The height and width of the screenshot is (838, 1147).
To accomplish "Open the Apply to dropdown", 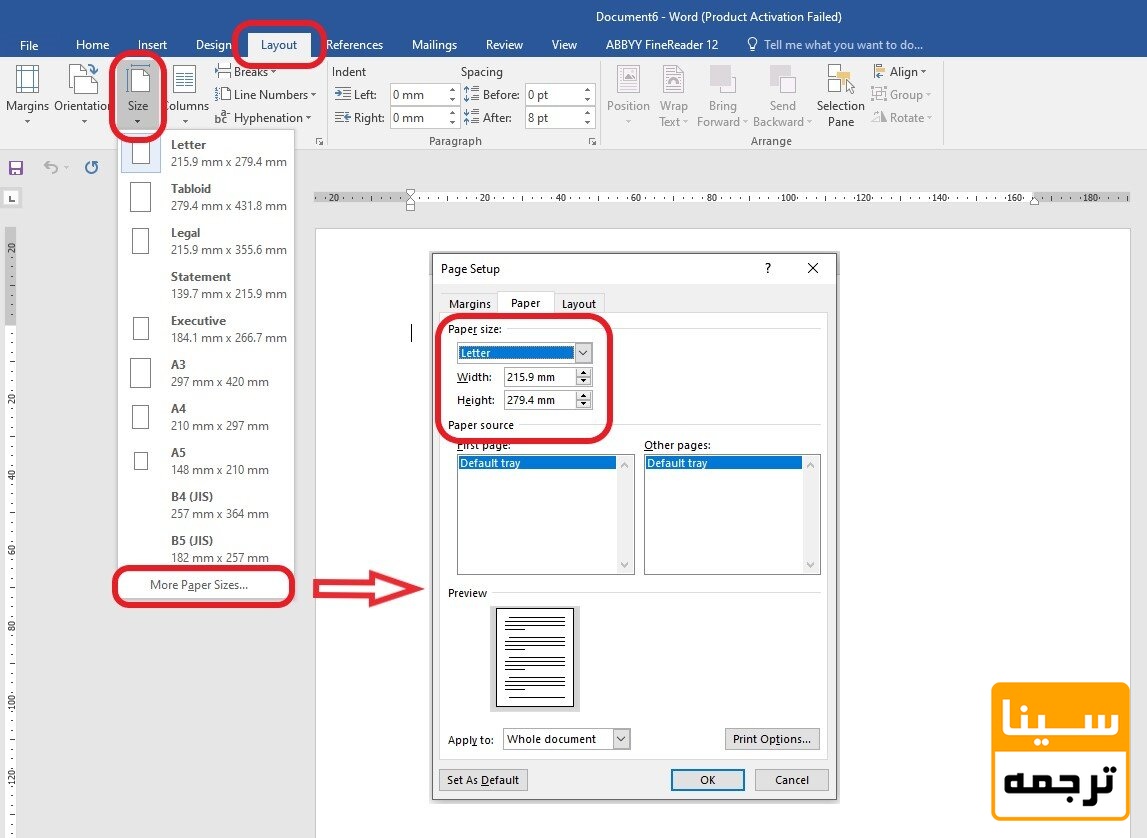I will click(621, 739).
